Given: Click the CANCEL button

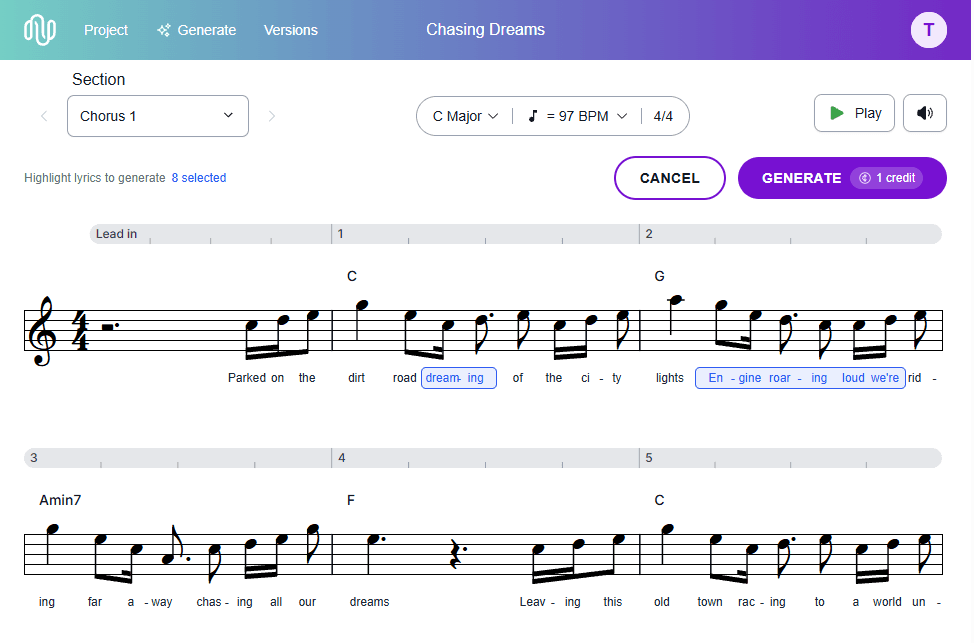Looking at the screenshot, I should click(670, 178).
